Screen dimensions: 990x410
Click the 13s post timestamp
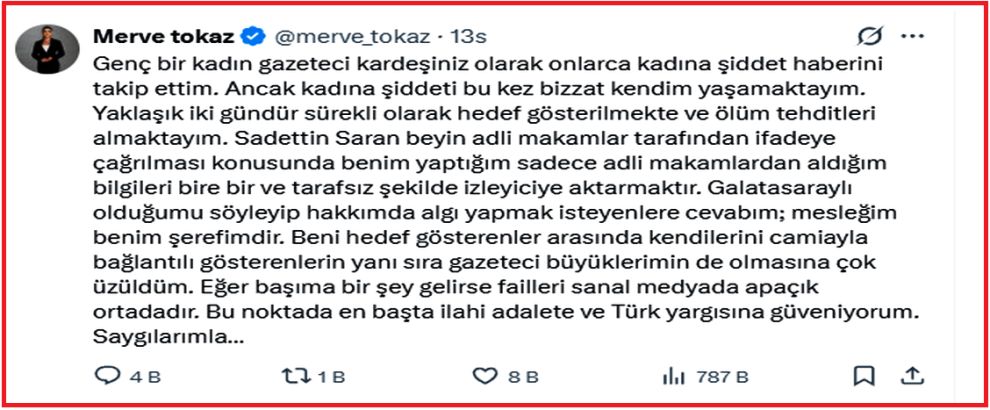469,37
